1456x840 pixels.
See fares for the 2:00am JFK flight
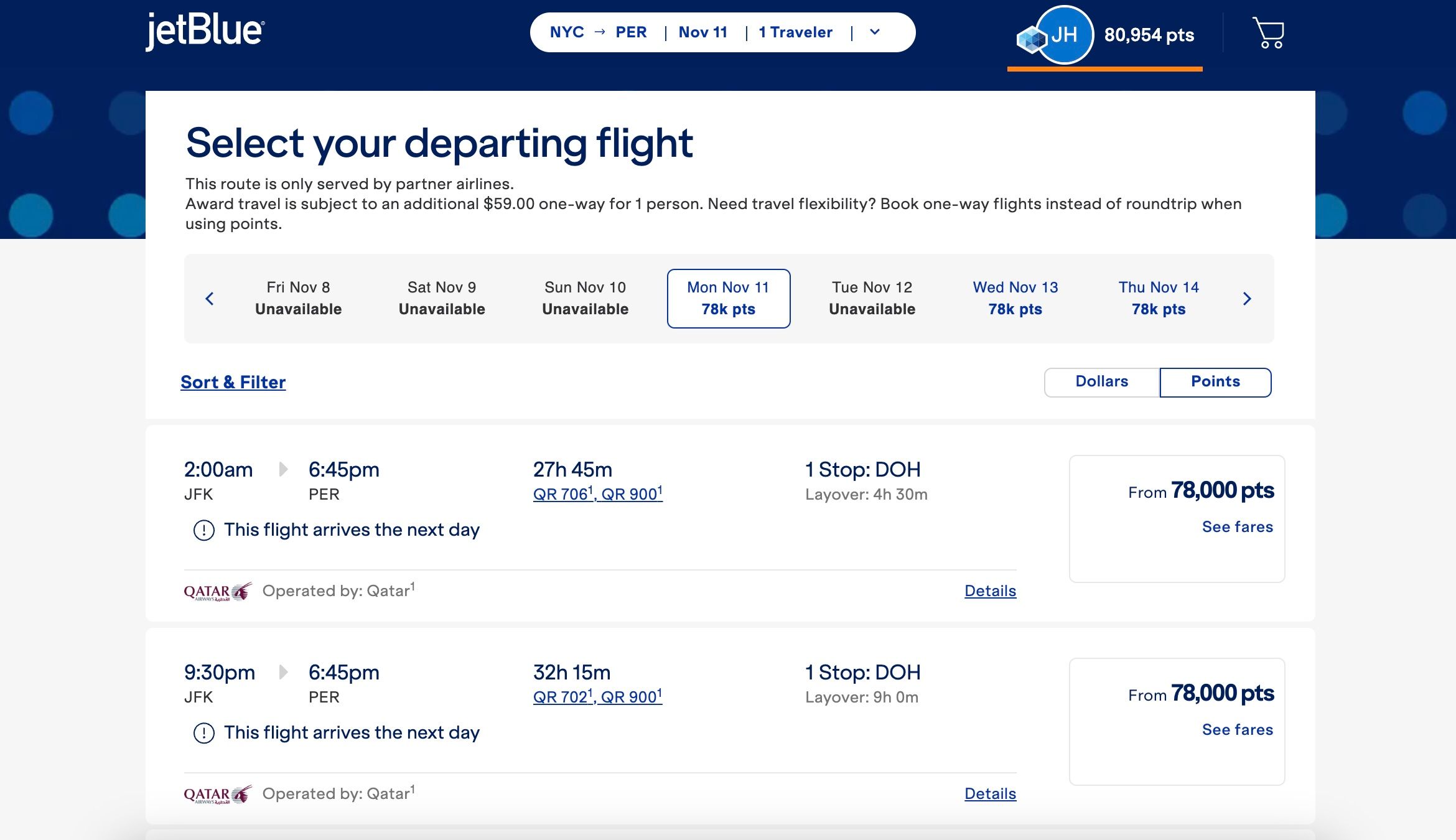click(1237, 527)
